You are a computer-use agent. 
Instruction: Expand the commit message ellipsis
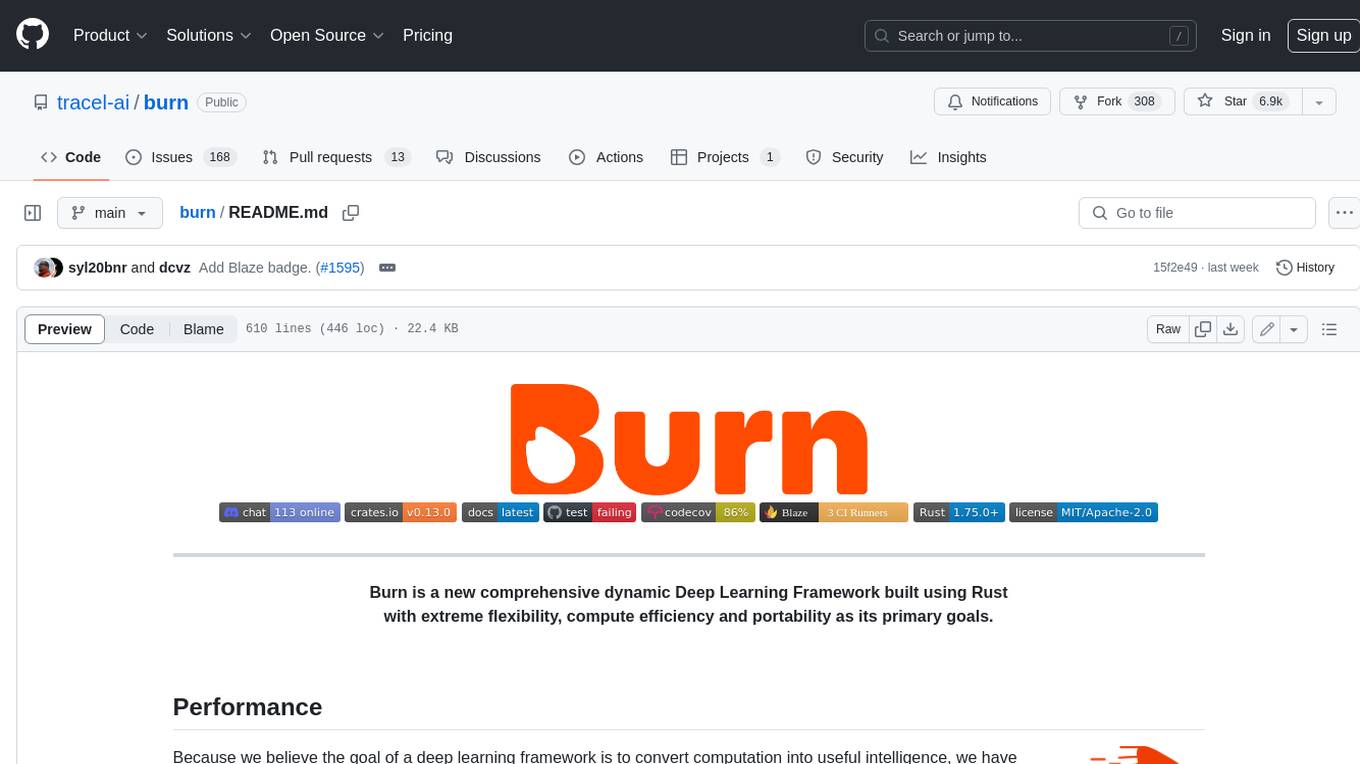387,268
